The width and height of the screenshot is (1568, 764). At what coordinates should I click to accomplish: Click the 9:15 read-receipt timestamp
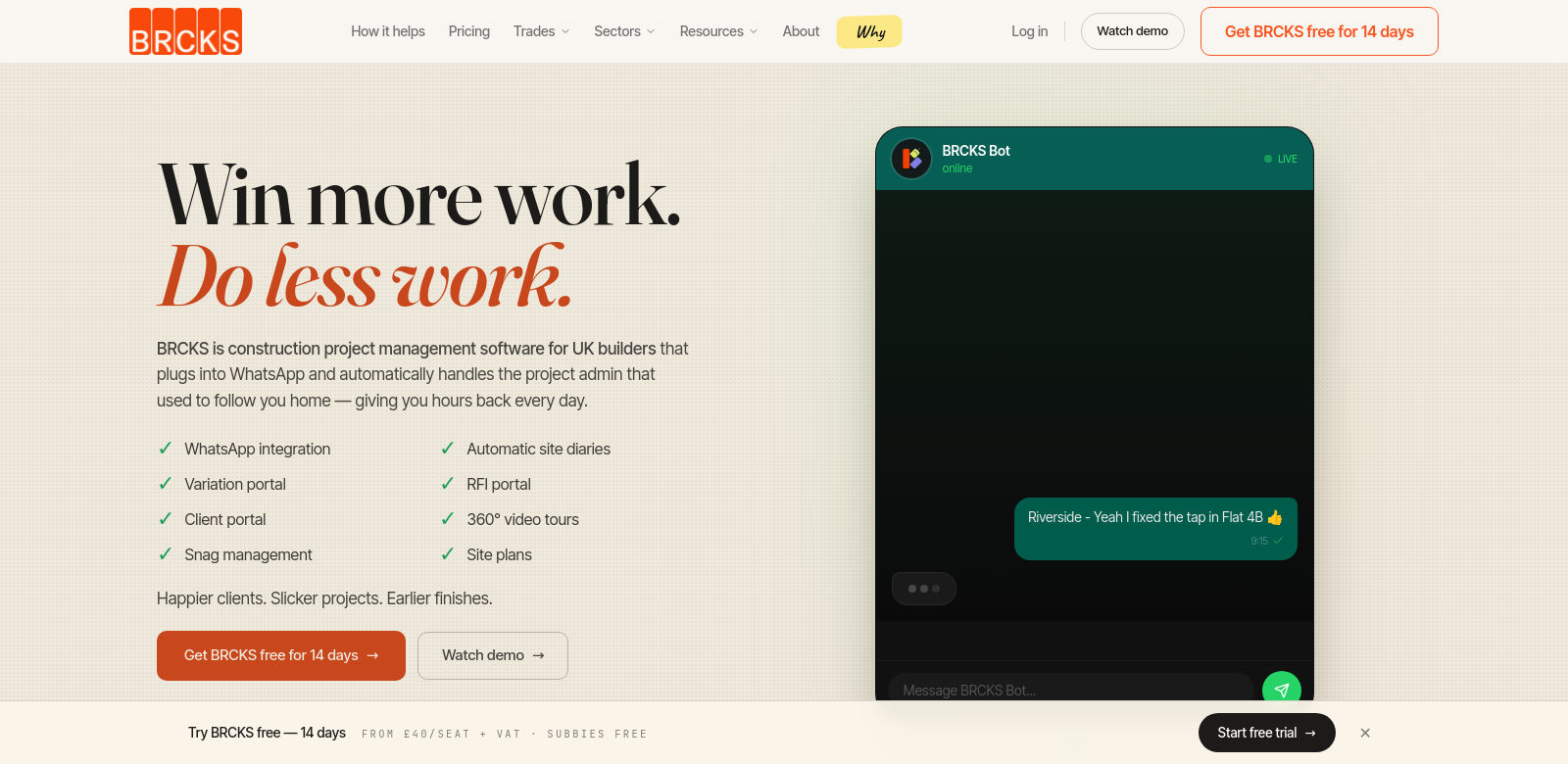click(x=1259, y=541)
